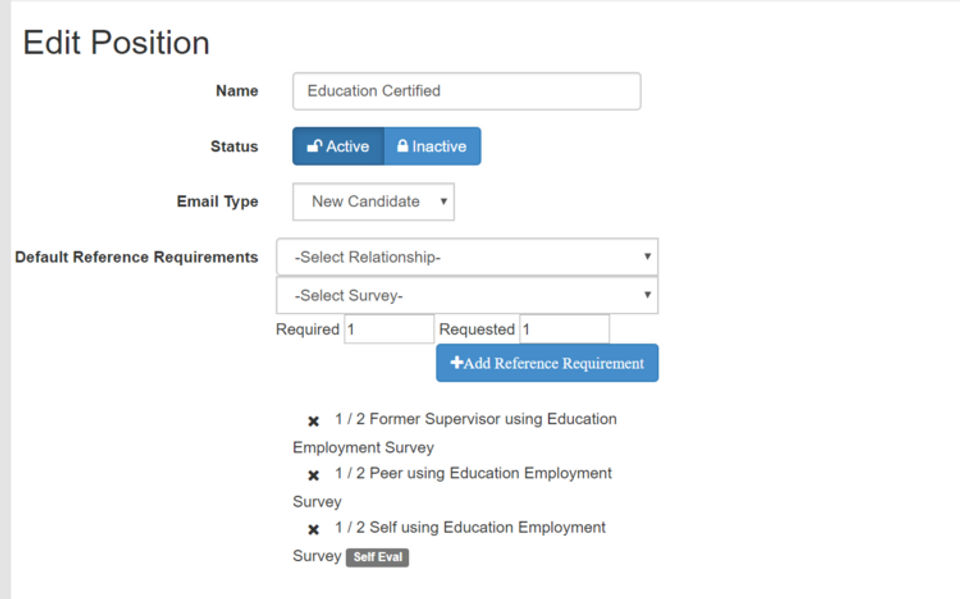
Task: Click the lock icon on Inactive
Action: point(402,146)
